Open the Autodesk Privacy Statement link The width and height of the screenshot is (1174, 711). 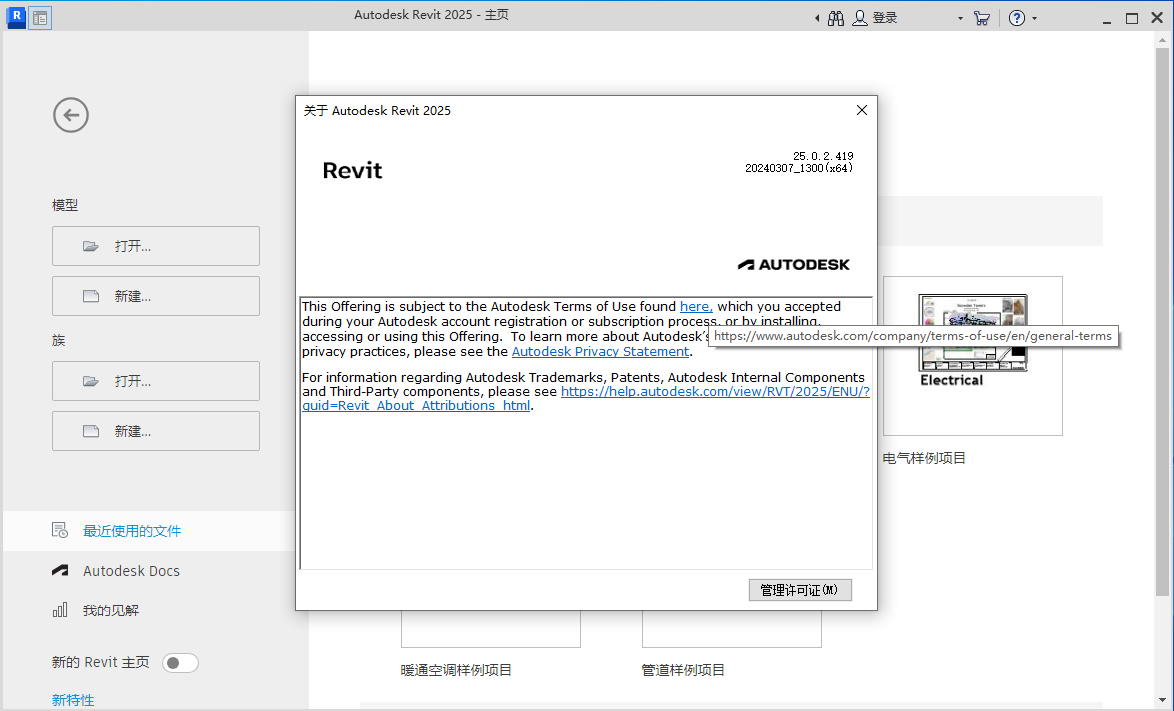600,352
